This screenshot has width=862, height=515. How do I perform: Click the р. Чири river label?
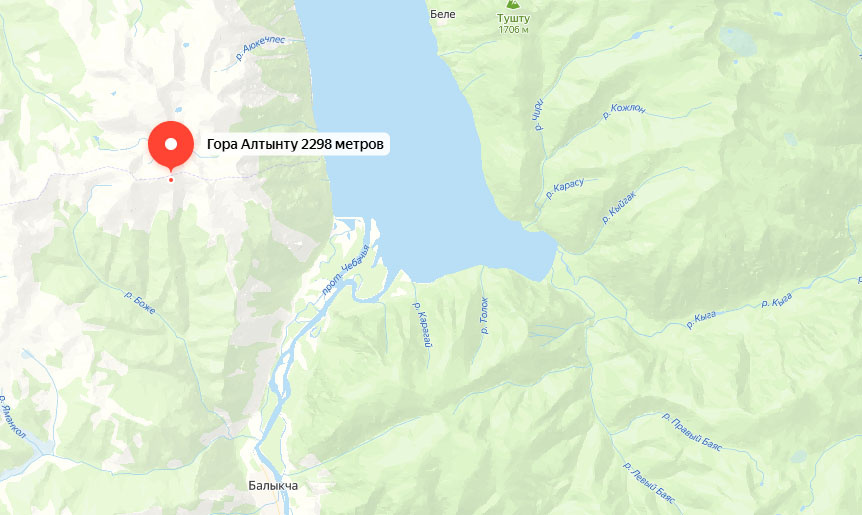537,114
